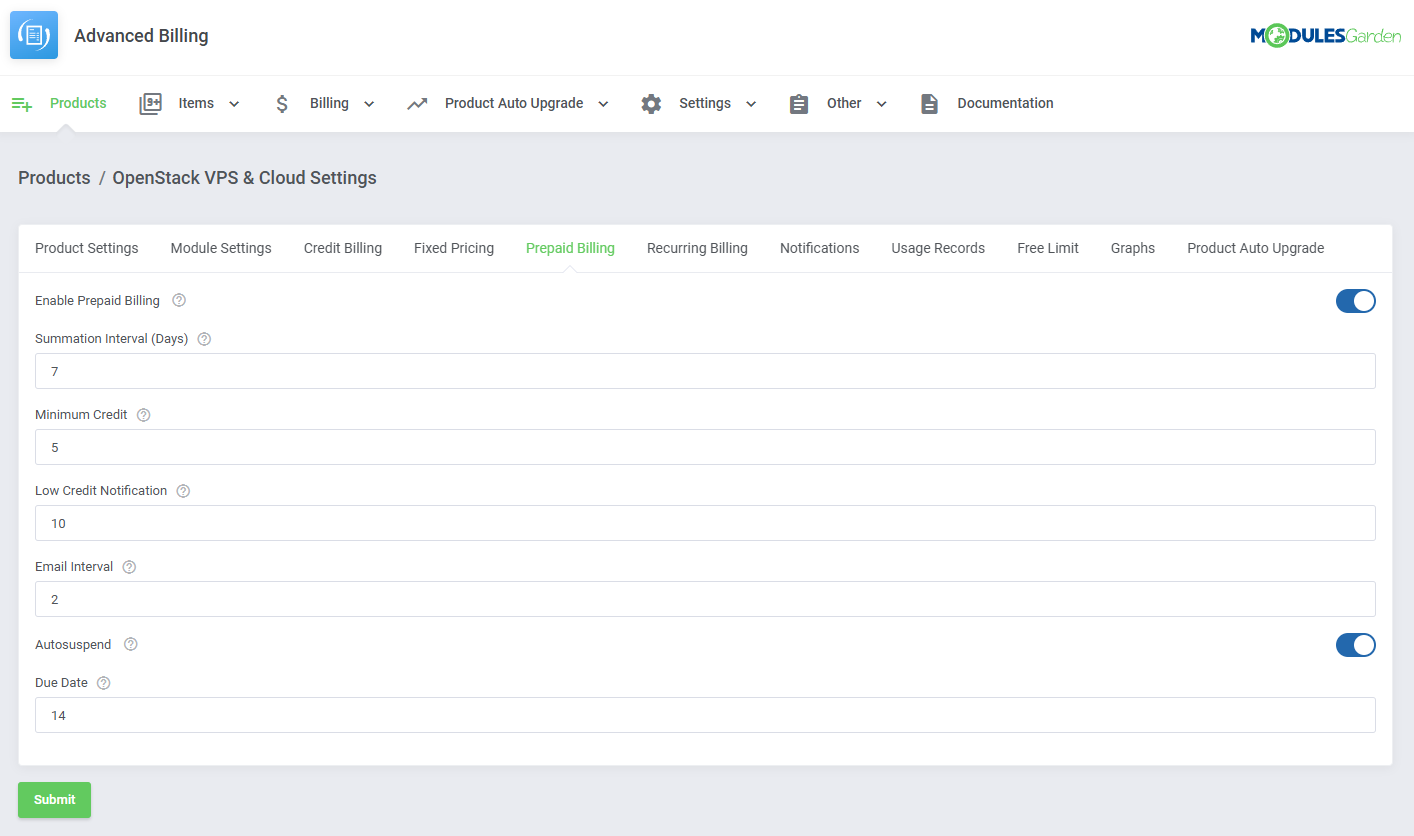Viewport: 1414px width, 836px height.
Task: Open the Documentation menu item
Action: coord(1005,103)
